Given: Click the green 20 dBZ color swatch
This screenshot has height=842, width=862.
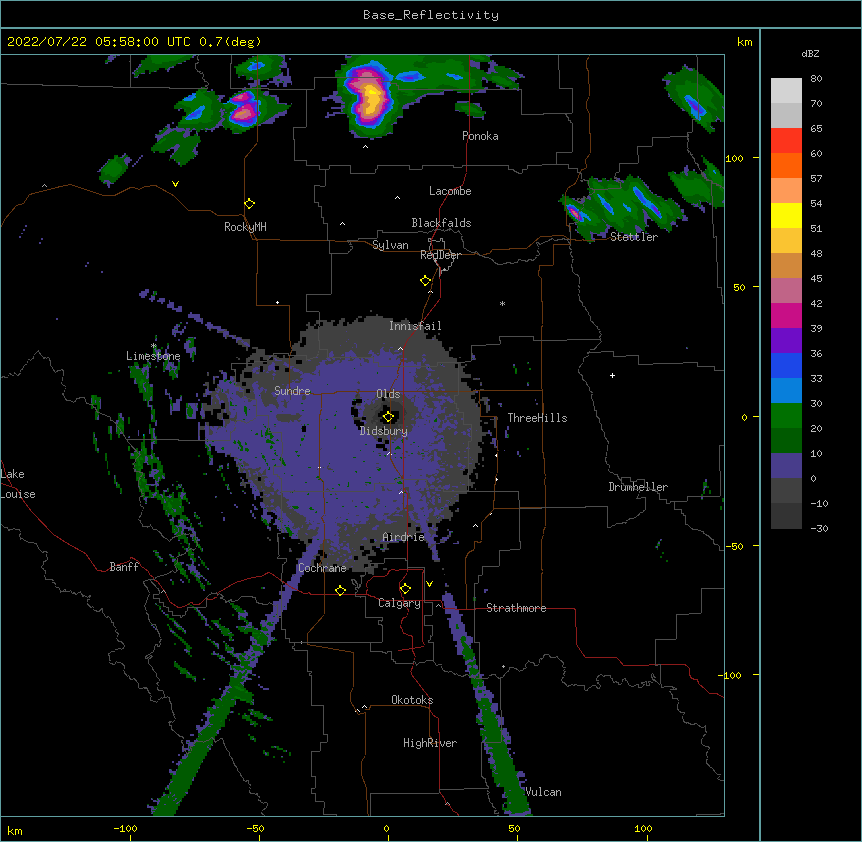Looking at the screenshot, I should tap(786, 416).
